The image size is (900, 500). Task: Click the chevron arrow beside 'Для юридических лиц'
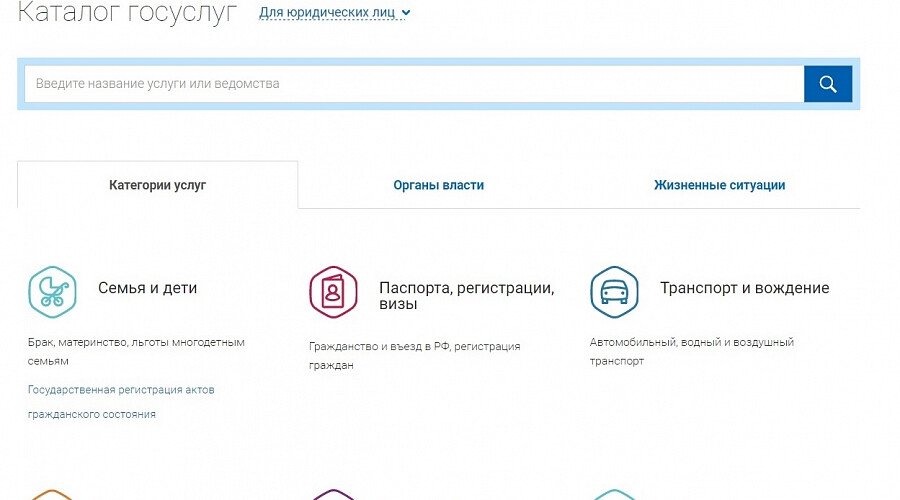[x=405, y=14]
